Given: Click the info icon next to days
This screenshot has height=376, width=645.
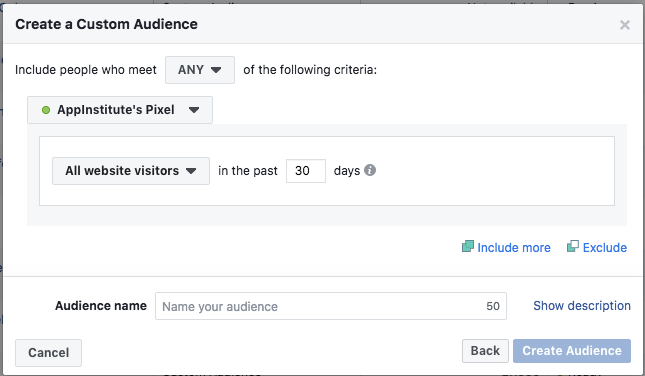Looking at the screenshot, I should coord(370,170).
